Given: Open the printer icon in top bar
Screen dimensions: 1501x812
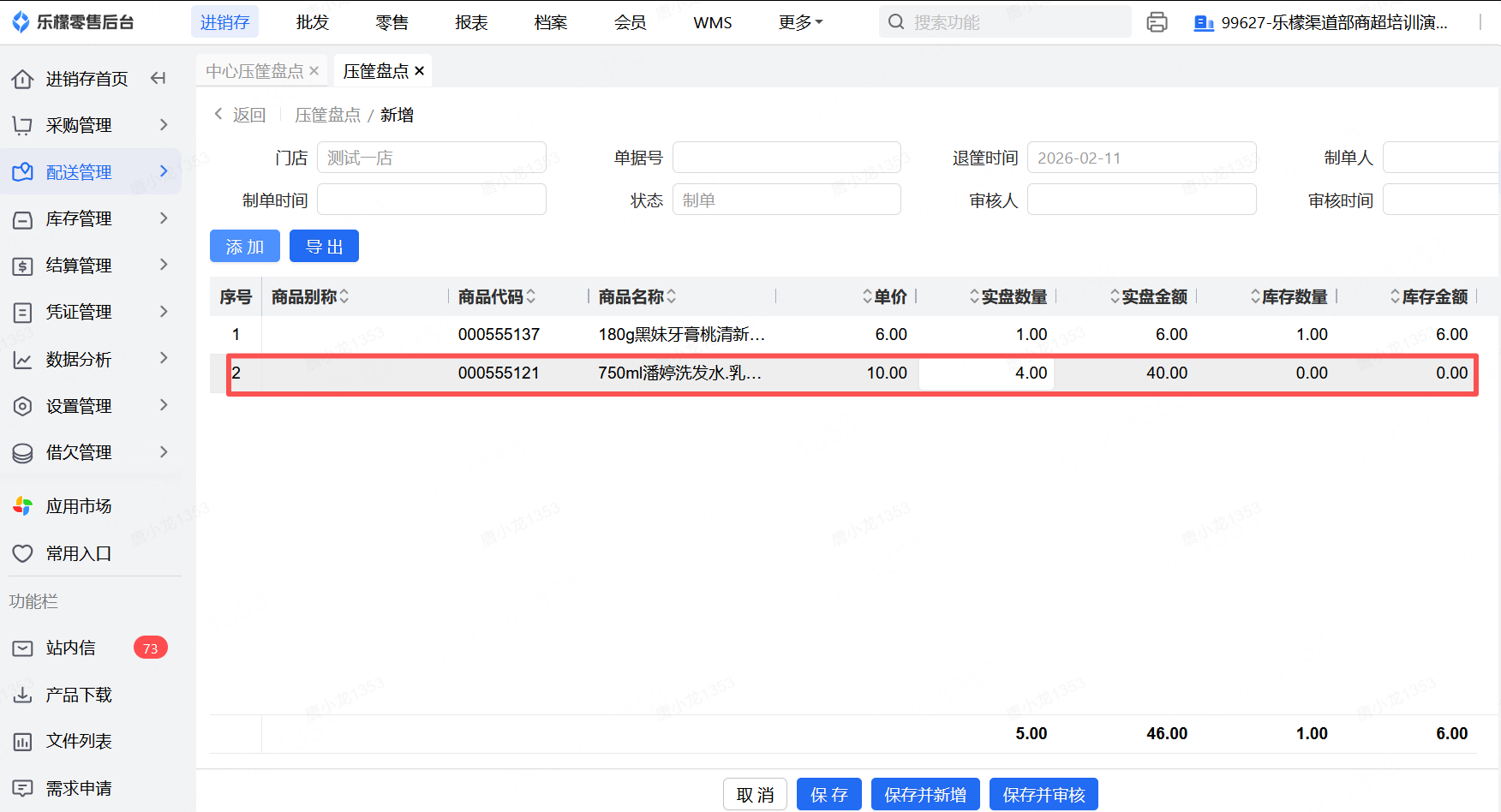Looking at the screenshot, I should [1157, 22].
